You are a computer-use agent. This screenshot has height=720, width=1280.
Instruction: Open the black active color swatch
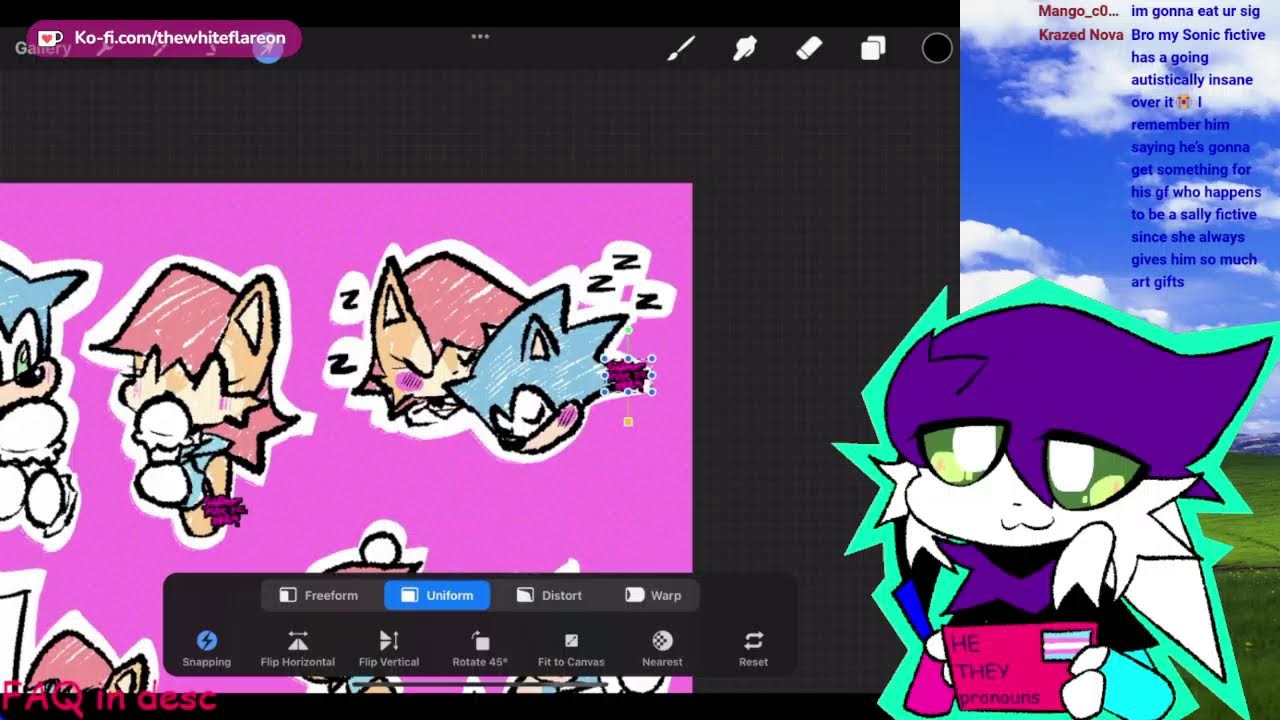point(937,48)
